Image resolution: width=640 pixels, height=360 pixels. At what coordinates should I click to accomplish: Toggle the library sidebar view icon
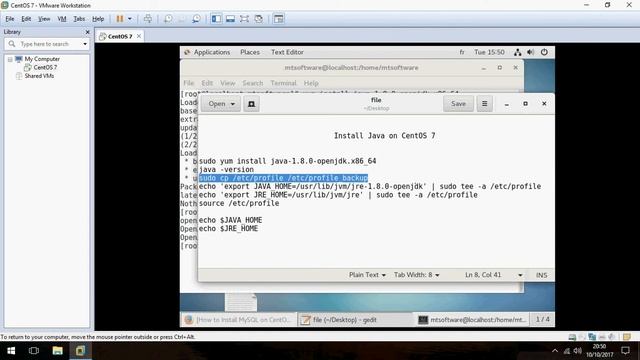click(x=216, y=19)
